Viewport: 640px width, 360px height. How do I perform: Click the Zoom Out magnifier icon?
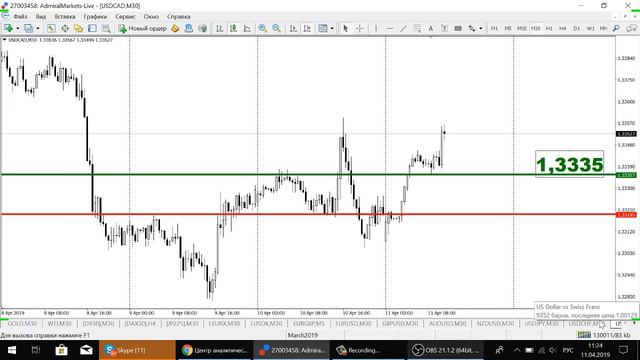click(276, 28)
